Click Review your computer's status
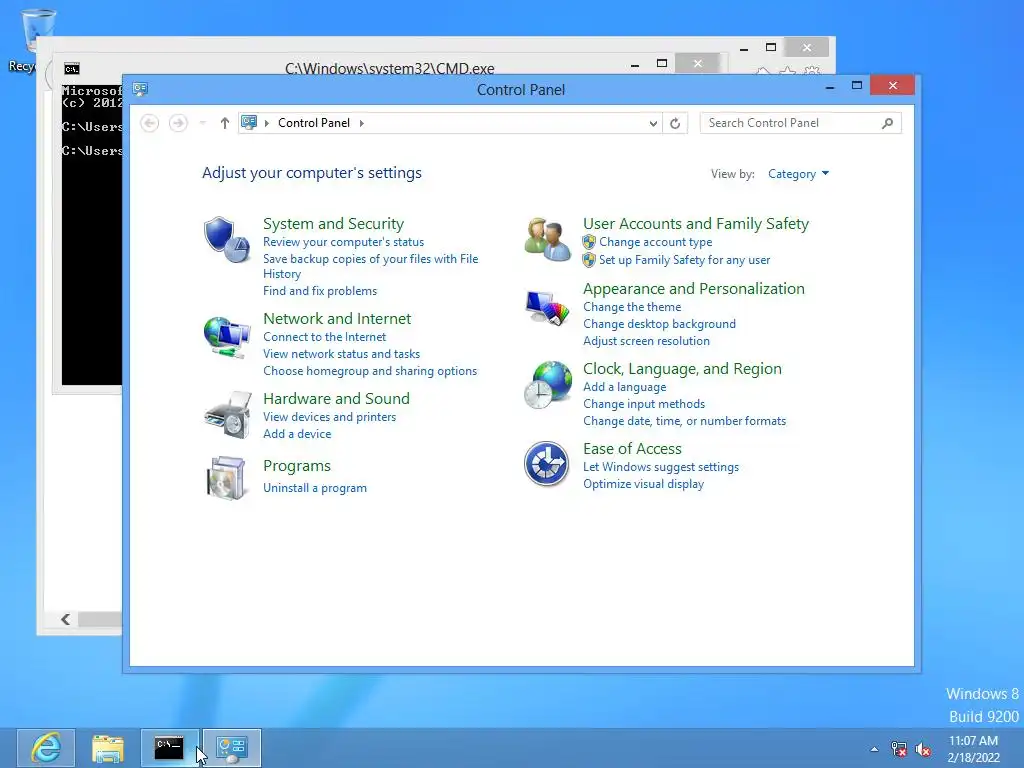The height and width of the screenshot is (768, 1024). (x=344, y=242)
